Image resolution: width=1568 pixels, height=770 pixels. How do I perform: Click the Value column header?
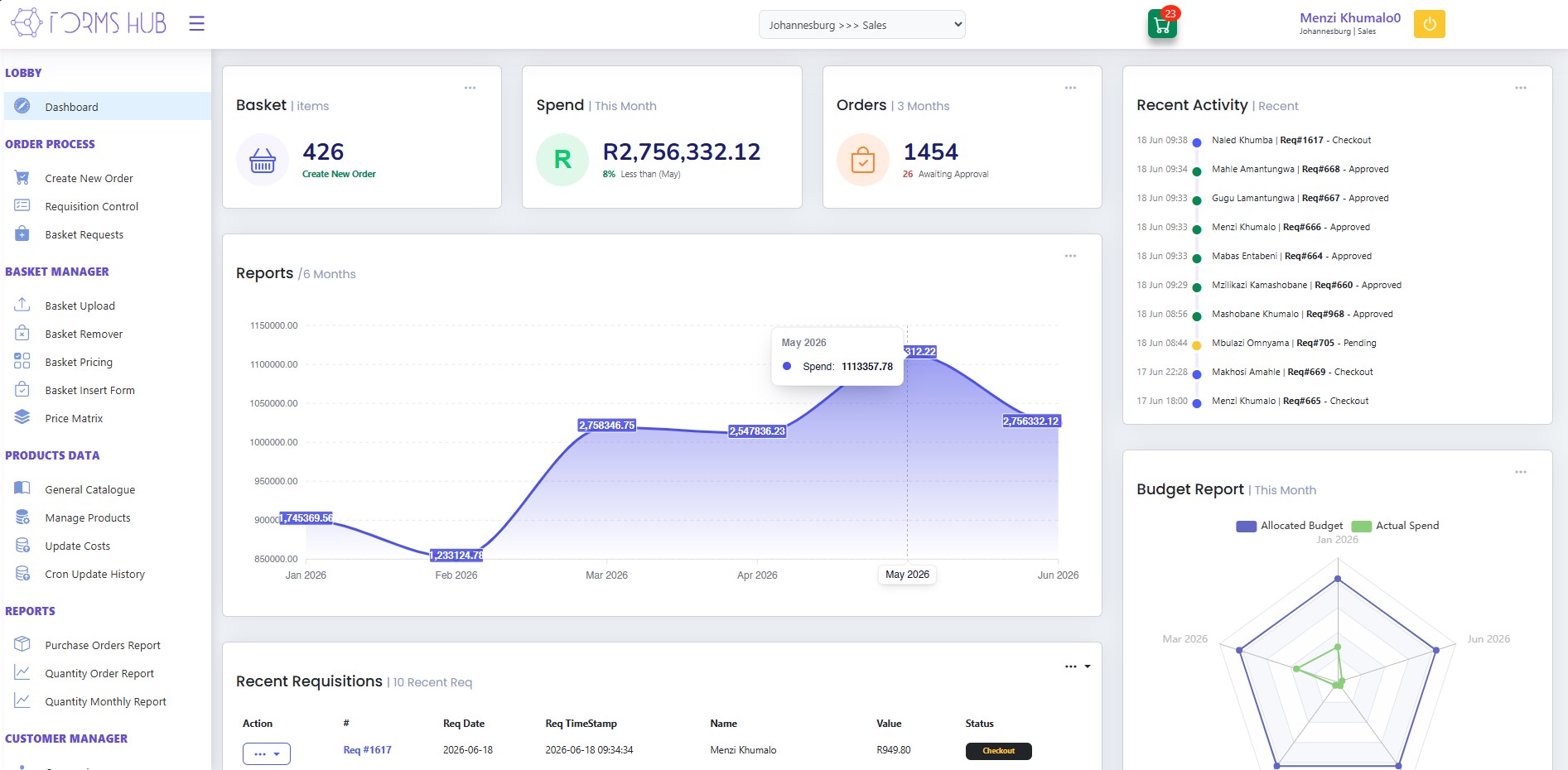coord(889,724)
